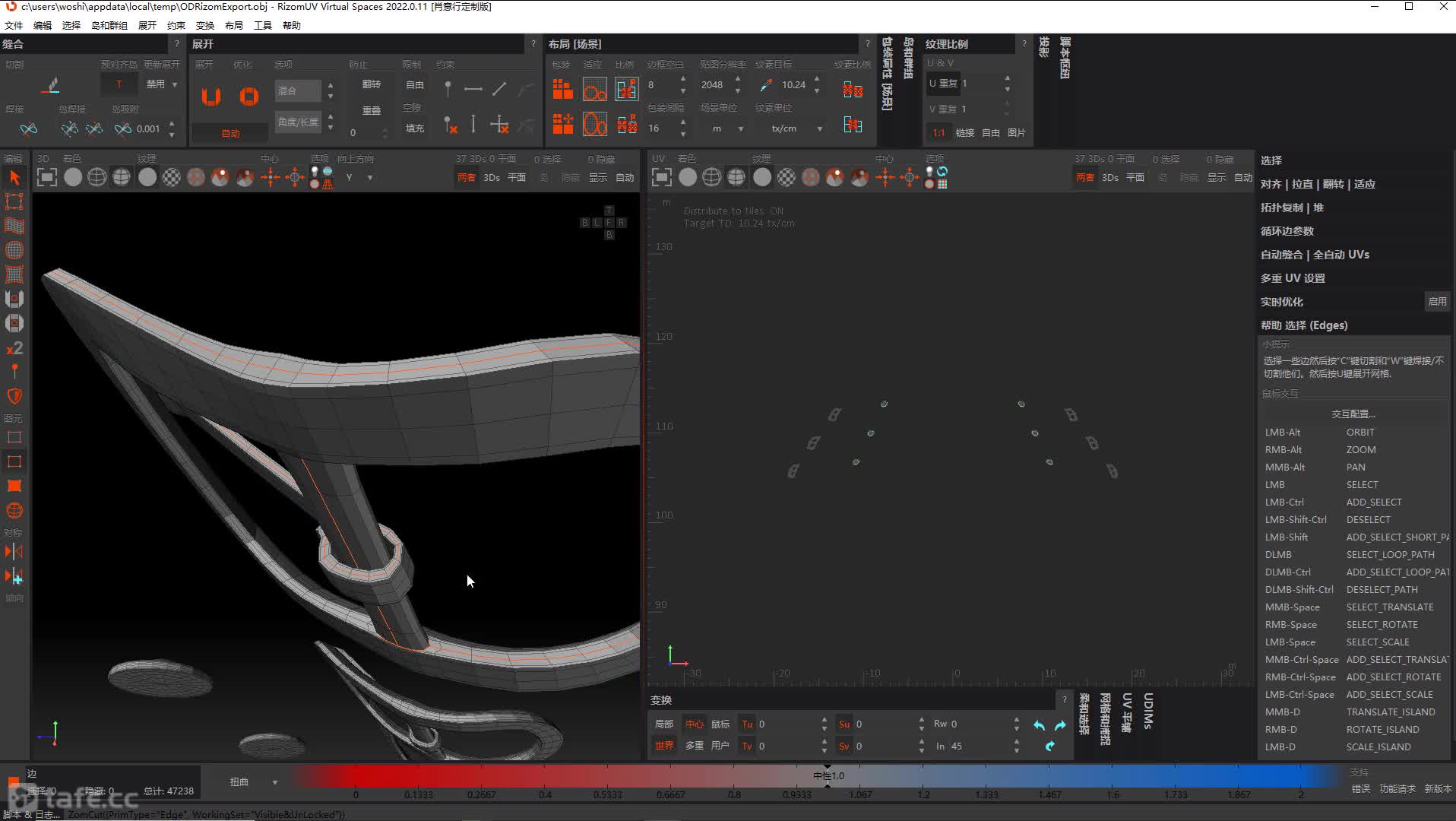Screen dimensions: 1456x821
Task: Toggle the Fill holes option
Action: click(x=415, y=128)
